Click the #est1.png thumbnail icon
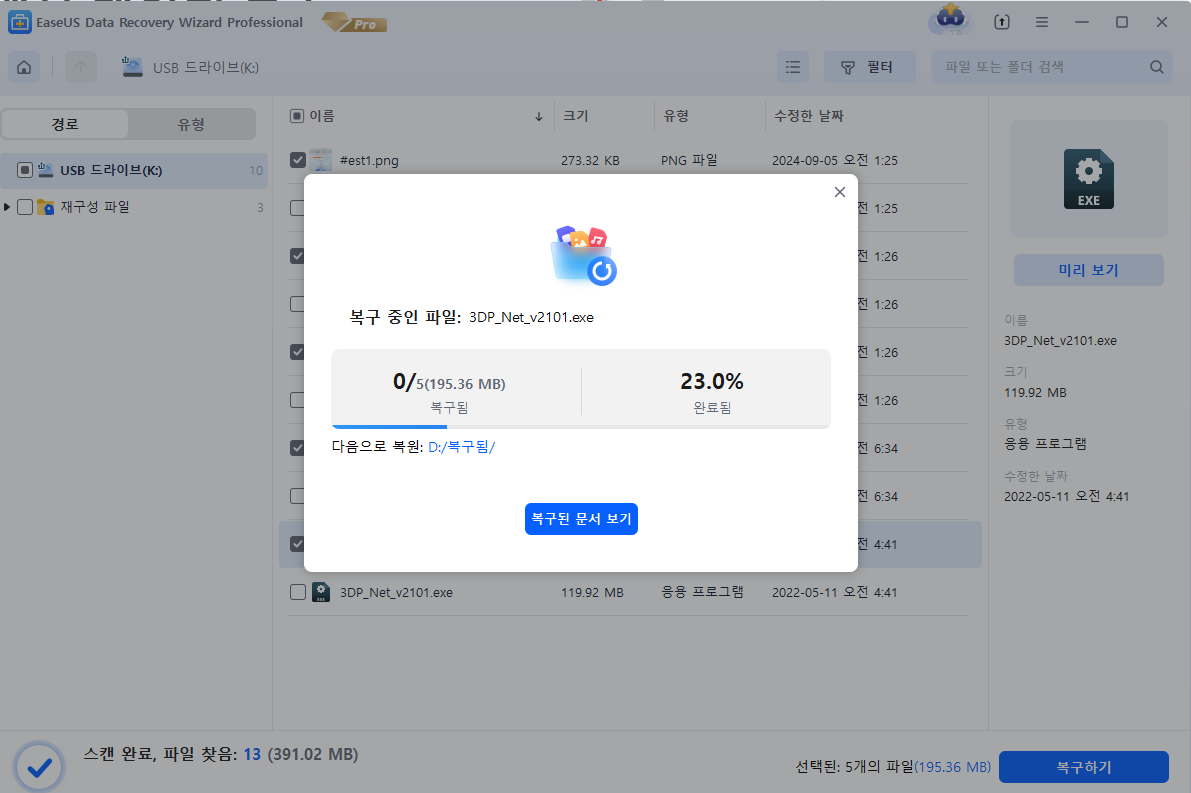 [321, 160]
